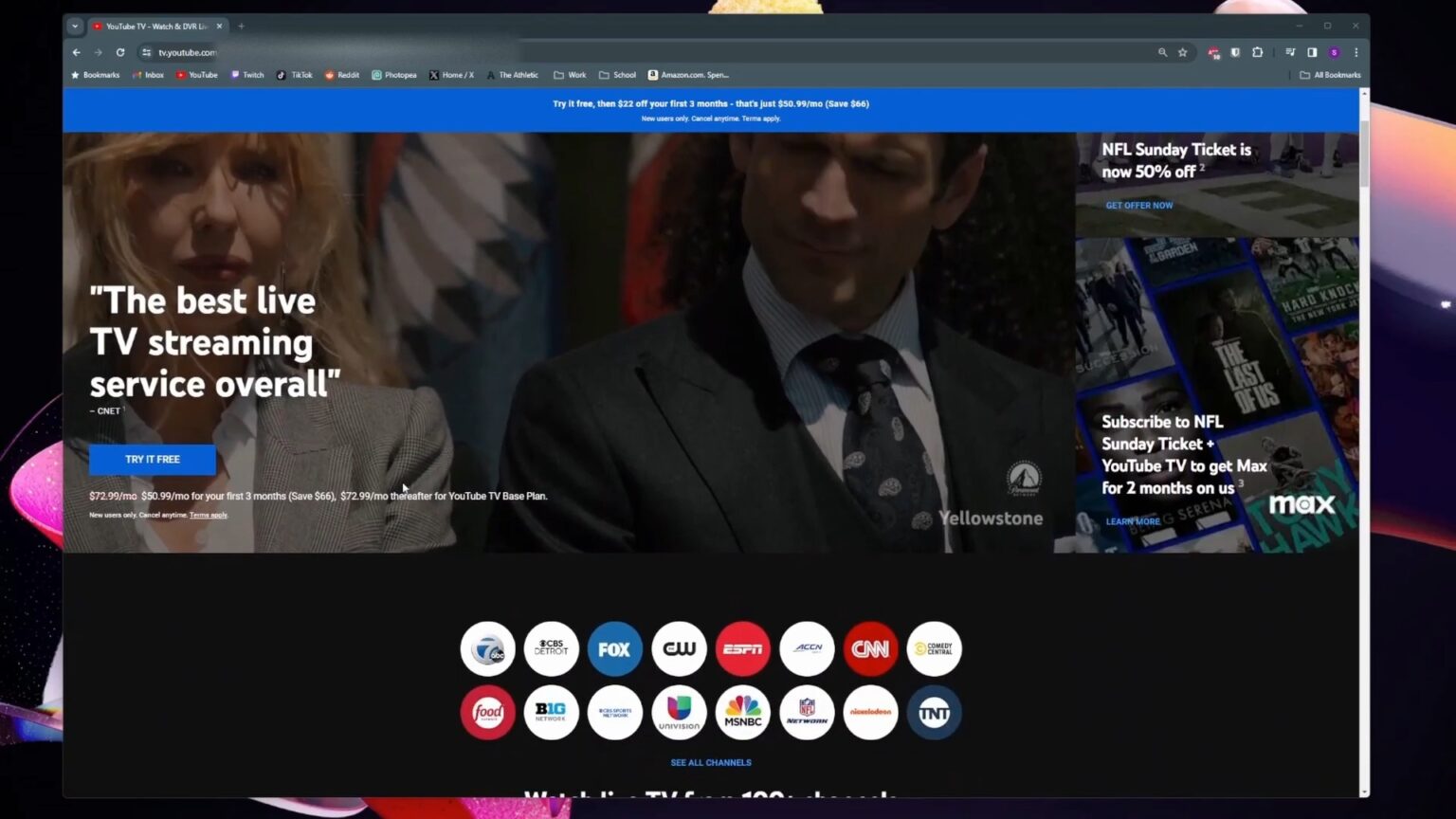Click the CNN channel icon
1456x819 pixels.
point(869,648)
